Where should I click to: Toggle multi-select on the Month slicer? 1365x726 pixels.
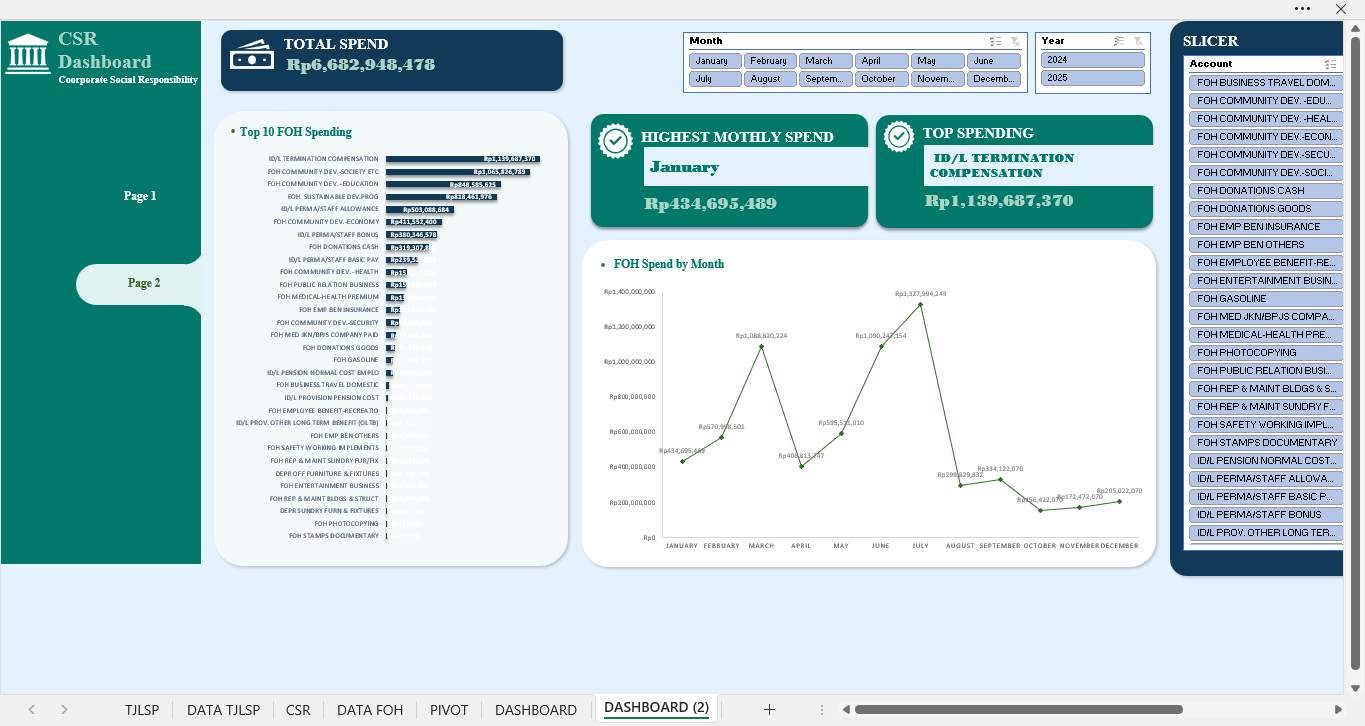point(995,41)
